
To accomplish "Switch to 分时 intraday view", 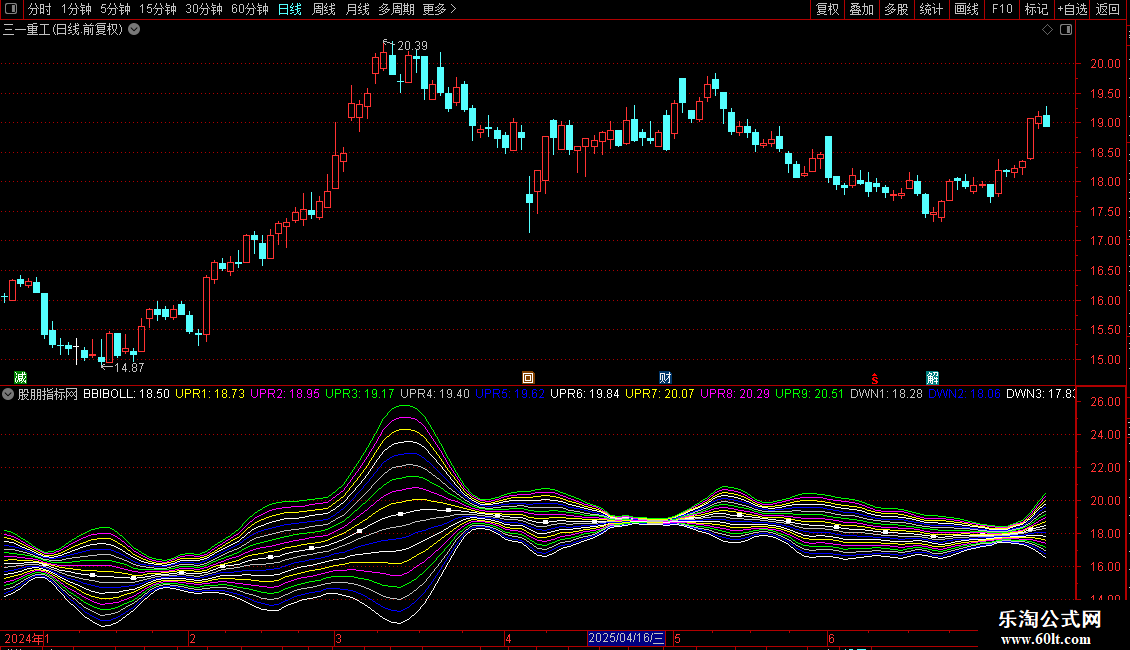I will (x=40, y=9).
